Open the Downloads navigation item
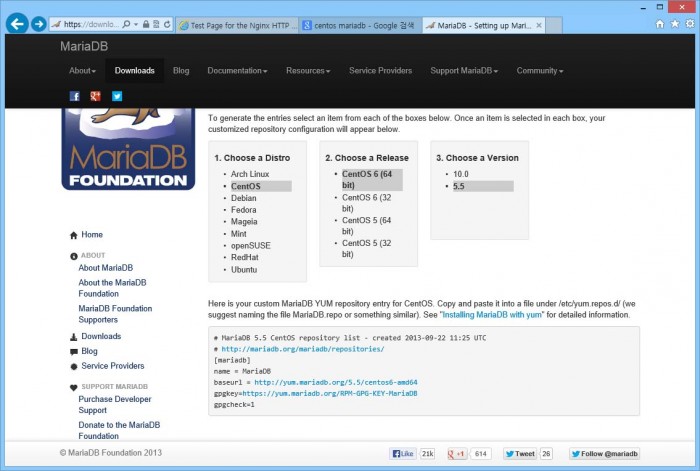700x471 pixels. 134,71
